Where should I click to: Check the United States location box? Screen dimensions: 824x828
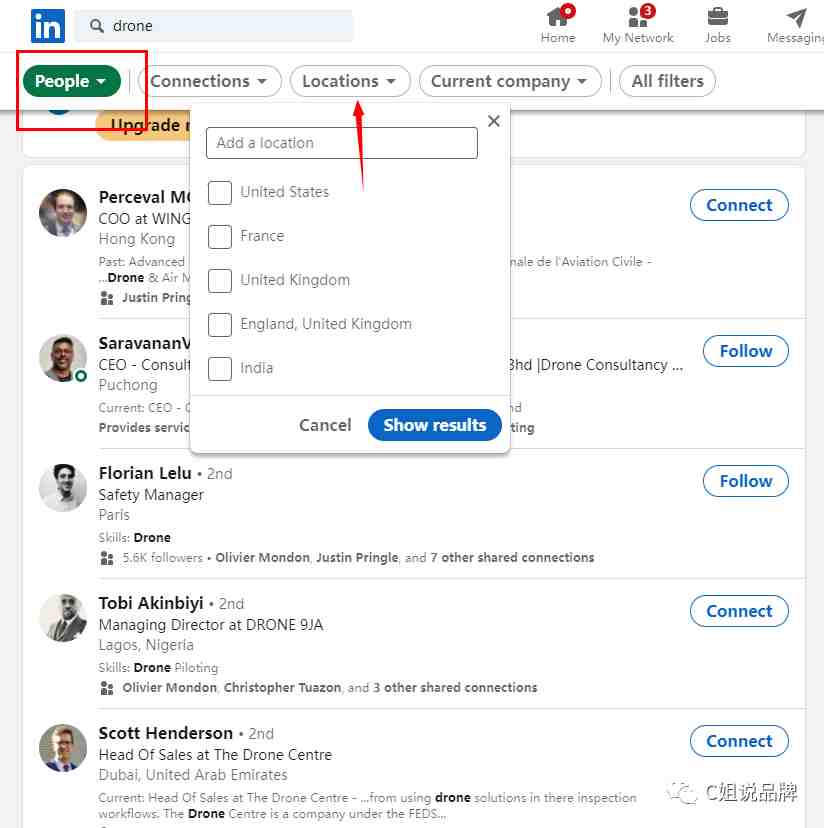[220, 192]
